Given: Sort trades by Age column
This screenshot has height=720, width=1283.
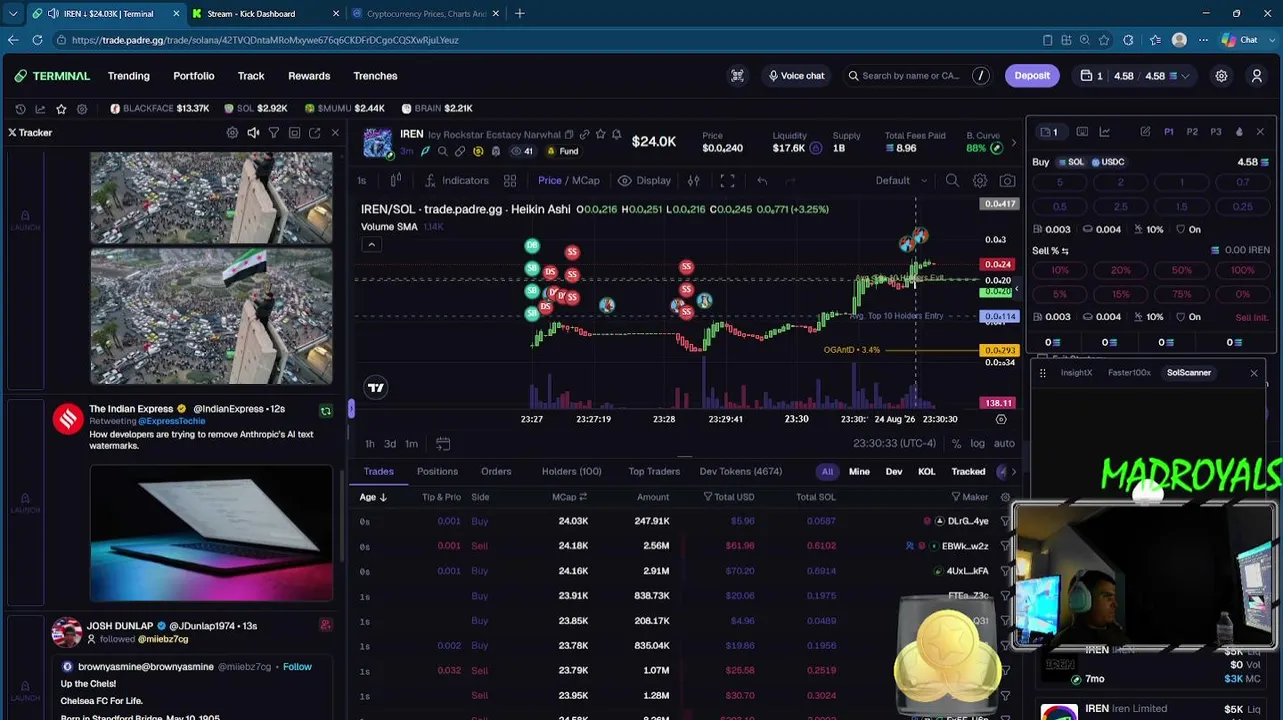Looking at the screenshot, I should pyautogui.click(x=373, y=497).
